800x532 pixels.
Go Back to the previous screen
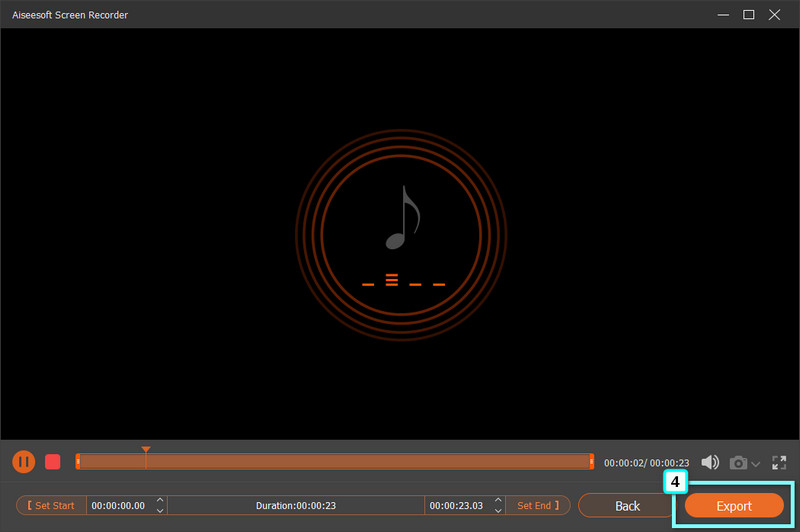[627, 506]
